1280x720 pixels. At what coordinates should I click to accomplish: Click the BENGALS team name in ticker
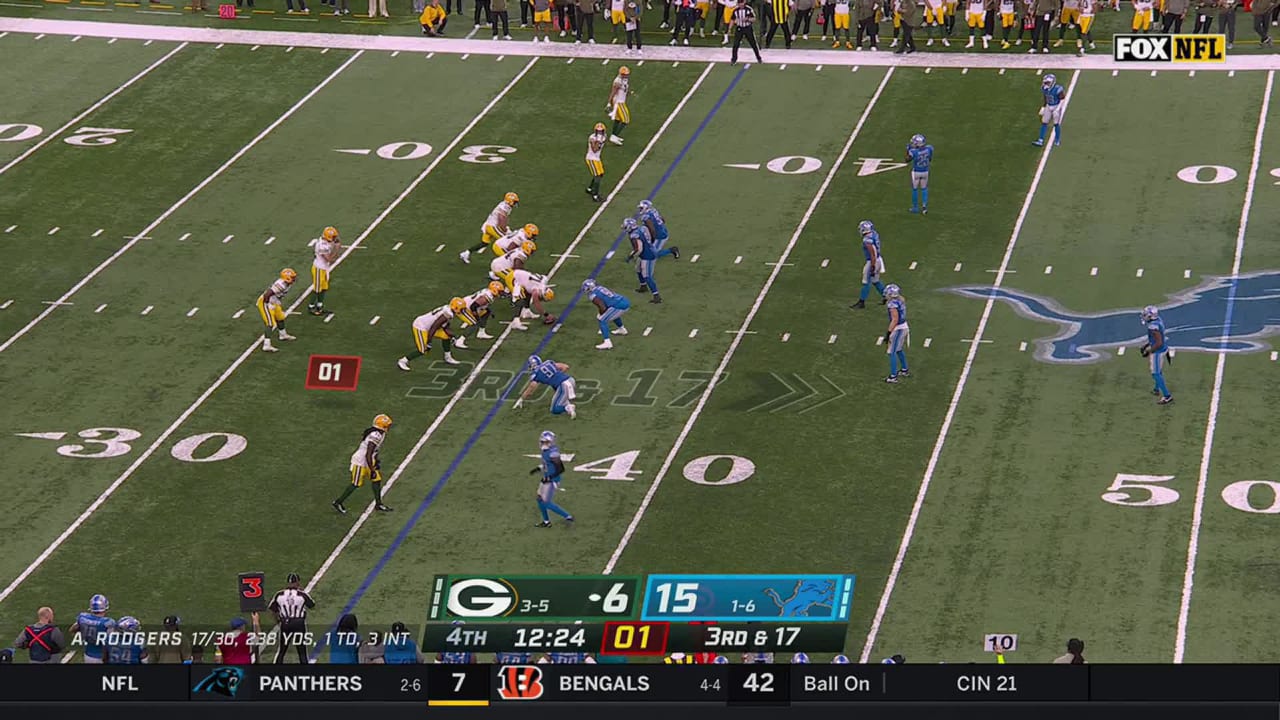tap(604, 684)
